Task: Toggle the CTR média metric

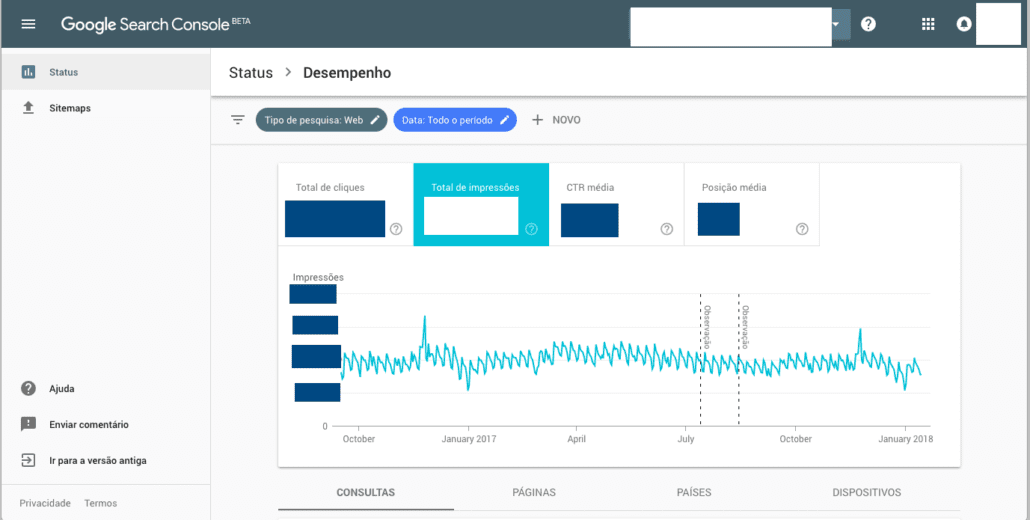Action: pos(616,204)
